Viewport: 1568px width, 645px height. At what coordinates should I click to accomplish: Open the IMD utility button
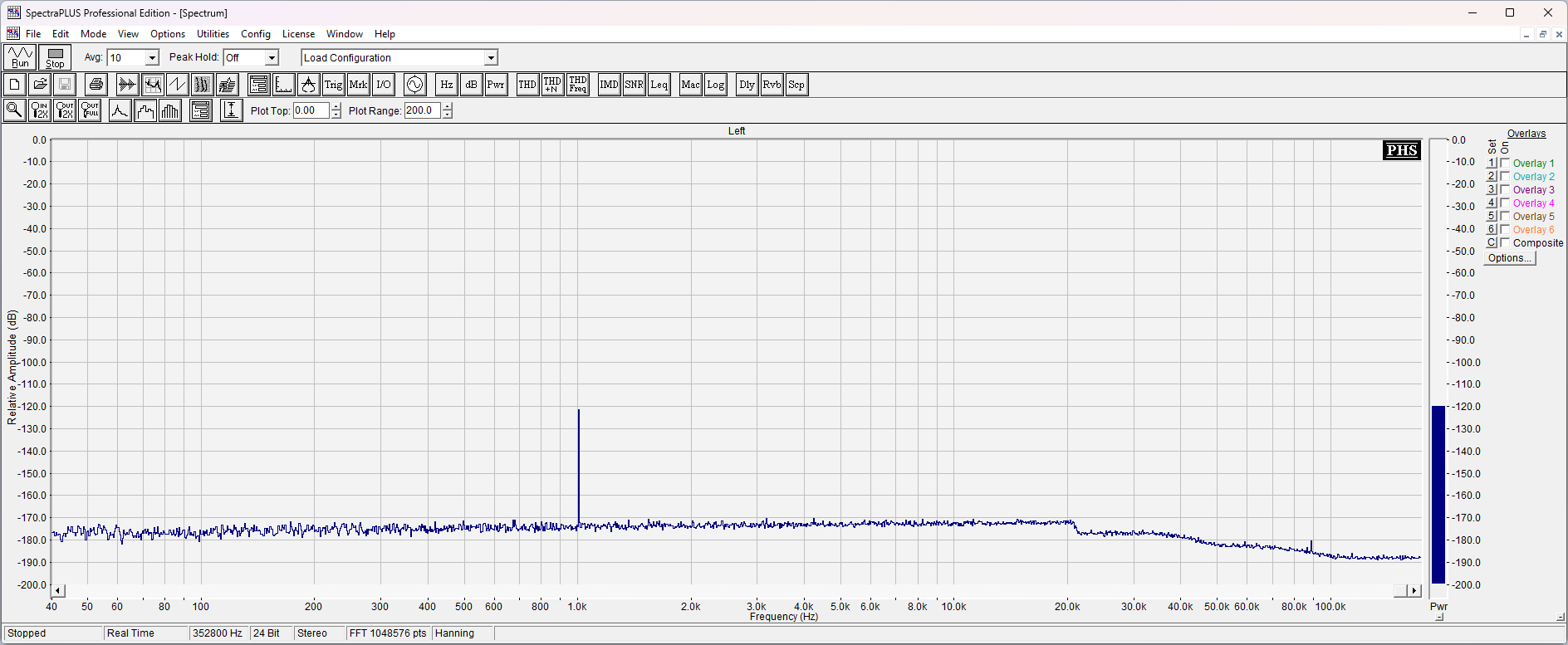[610, 85]
